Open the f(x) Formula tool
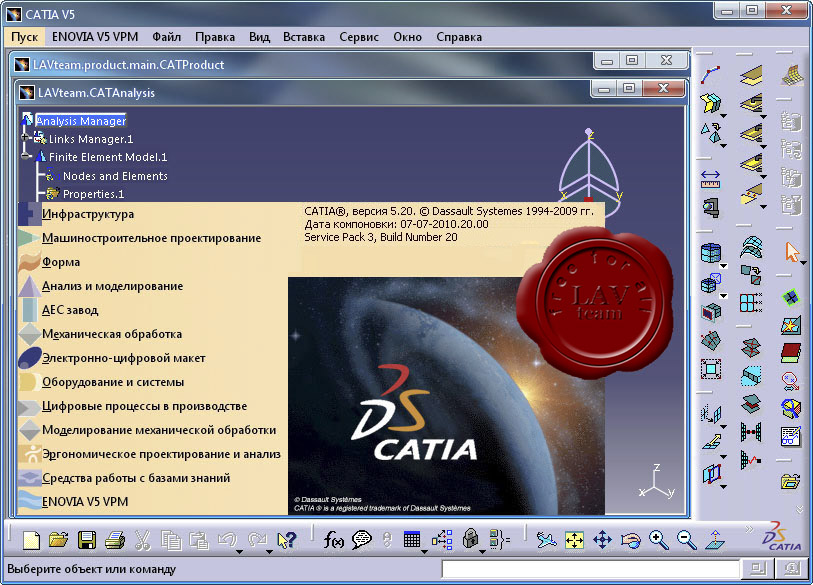Screen dimensions: 813x585 [333, 540]
